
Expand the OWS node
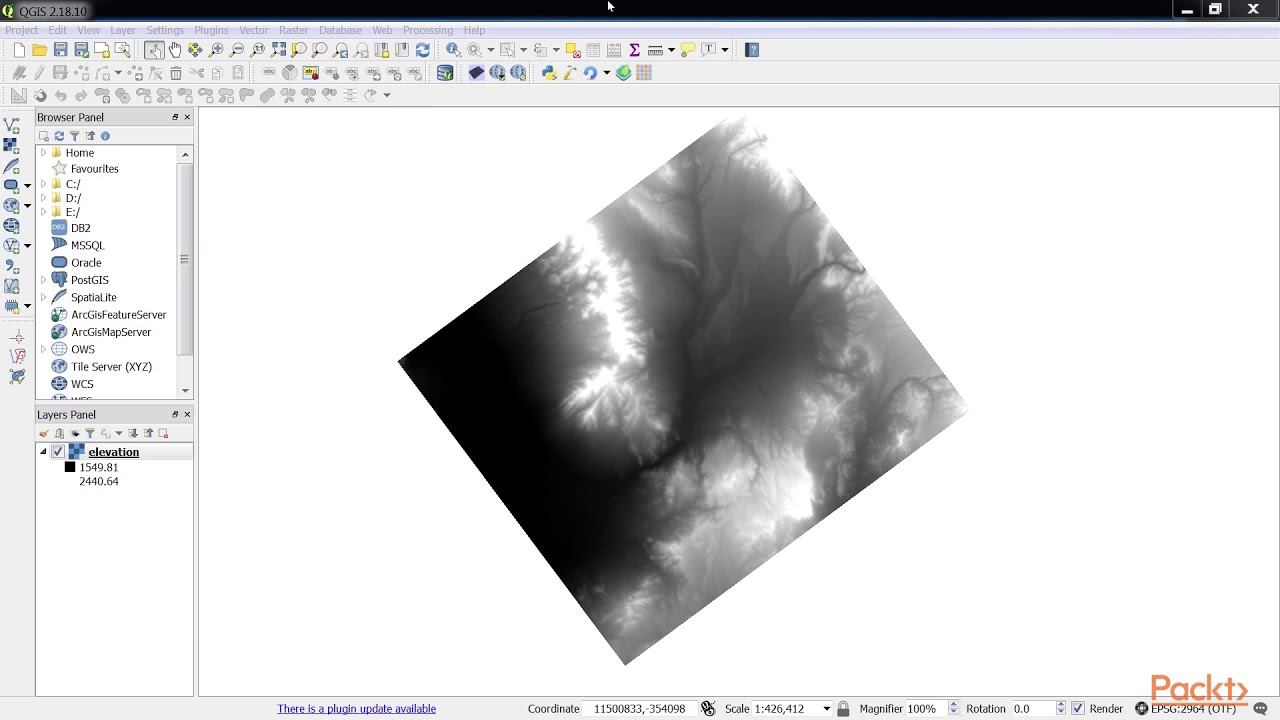click(43, 349)
